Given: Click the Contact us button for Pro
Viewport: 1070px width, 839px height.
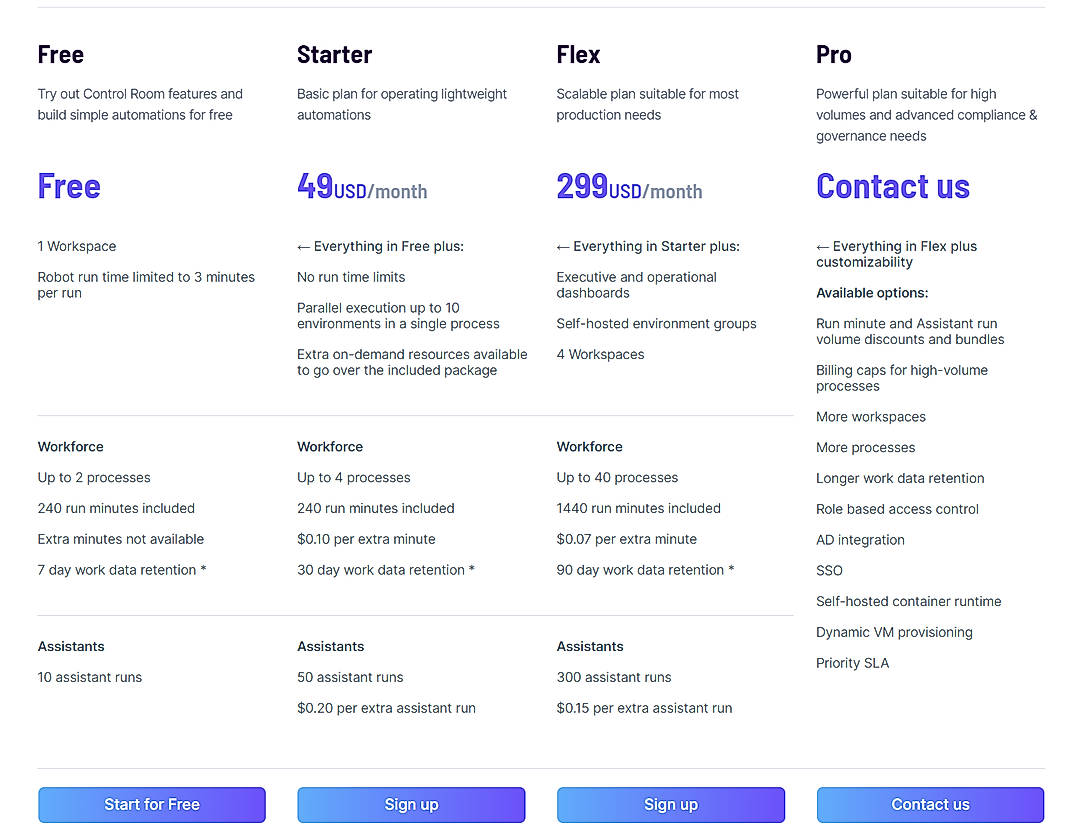Looking at the screenshot, I should pos(930,805).
